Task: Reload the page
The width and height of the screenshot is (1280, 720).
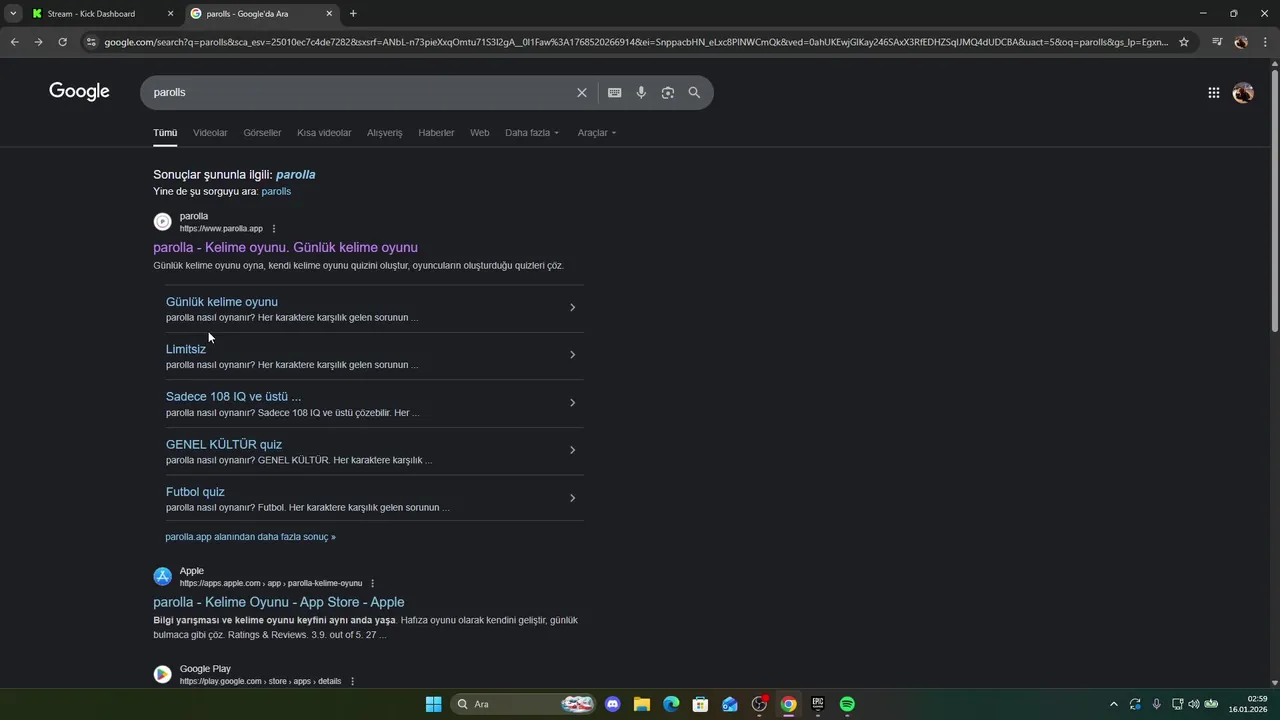Action: 62,42
